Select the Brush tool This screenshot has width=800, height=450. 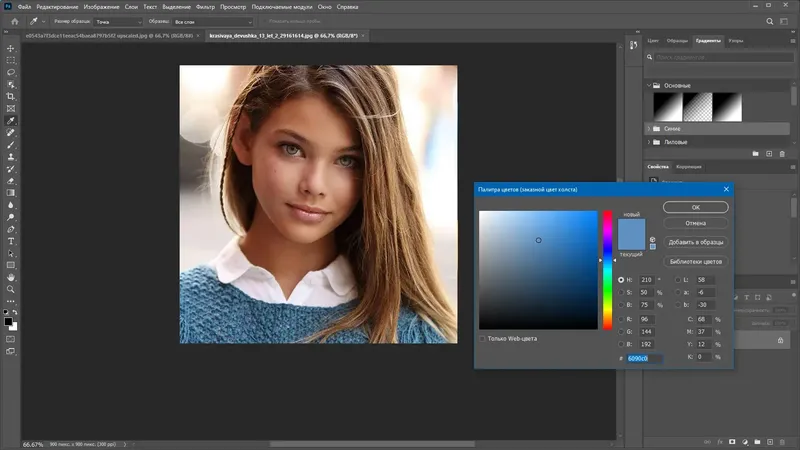click(x=11, y=145)
